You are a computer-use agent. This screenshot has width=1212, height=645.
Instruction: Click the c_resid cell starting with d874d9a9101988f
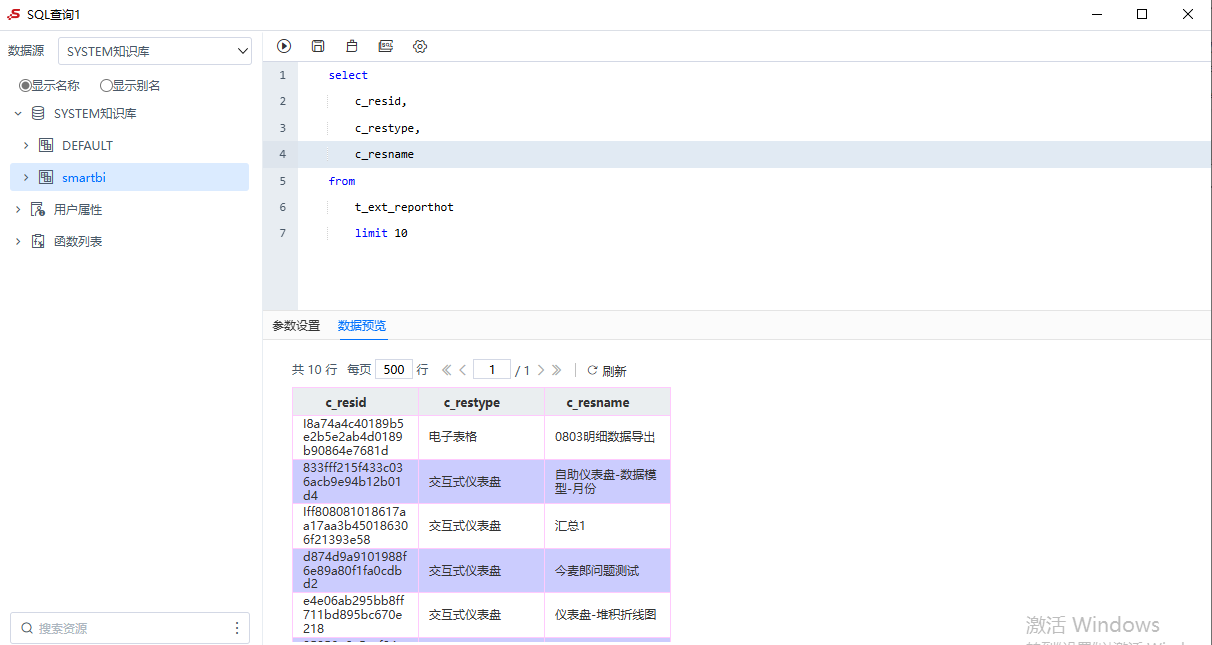click(356, 570)
